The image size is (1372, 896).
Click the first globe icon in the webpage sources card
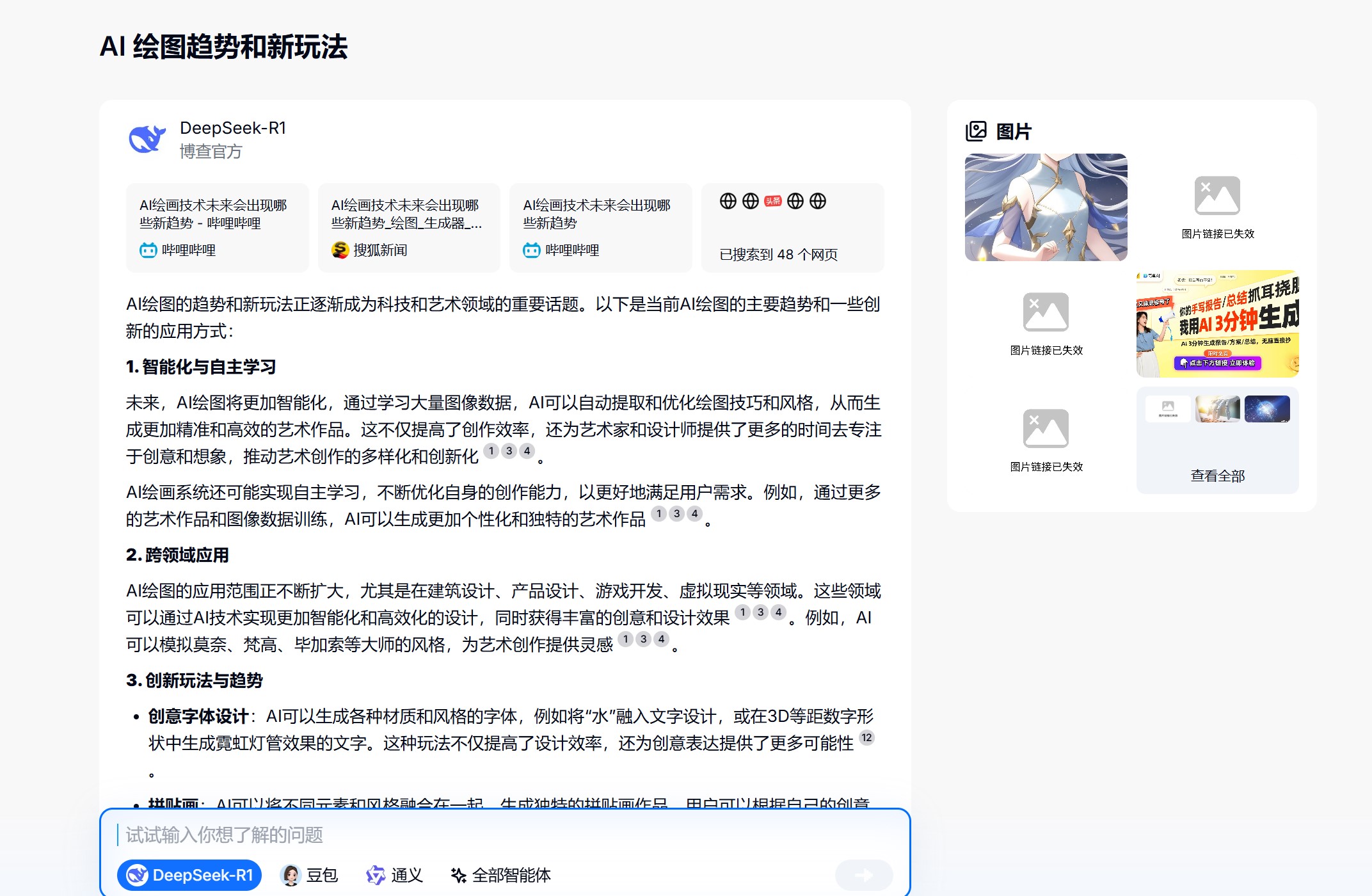(727, 200)
